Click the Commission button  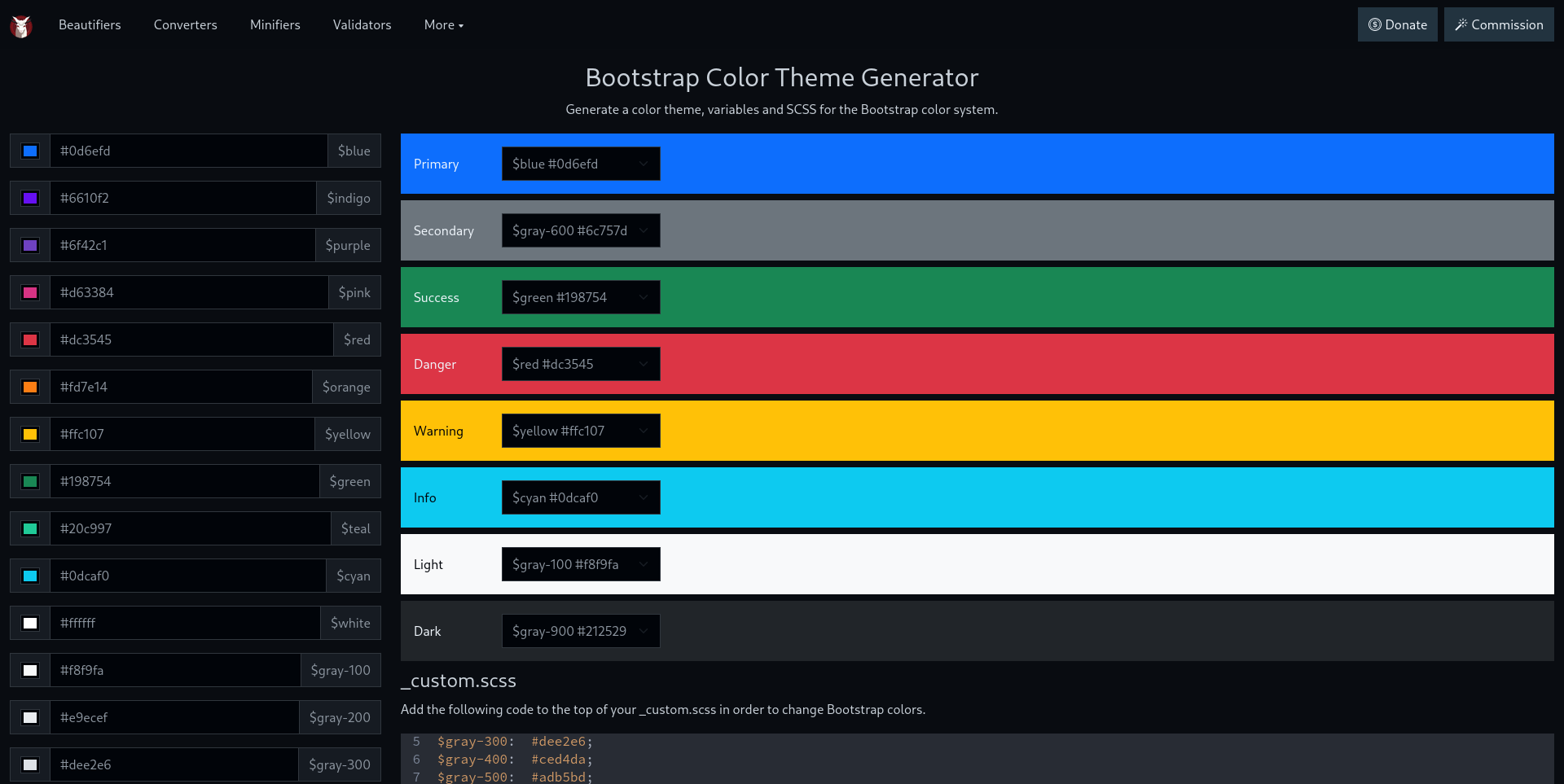pos(1499,24)
